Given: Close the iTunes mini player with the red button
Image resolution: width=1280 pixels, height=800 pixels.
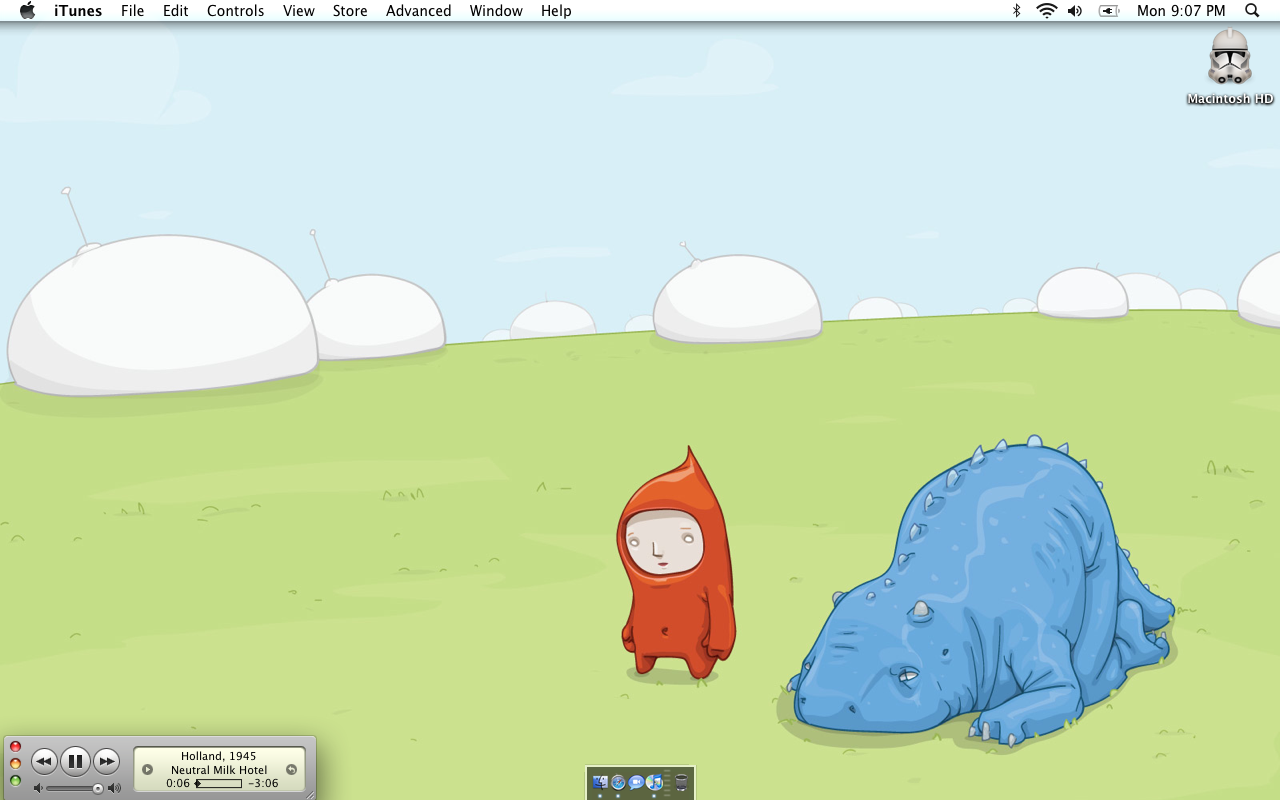Looking at the screenshot, I should [15, 746].
